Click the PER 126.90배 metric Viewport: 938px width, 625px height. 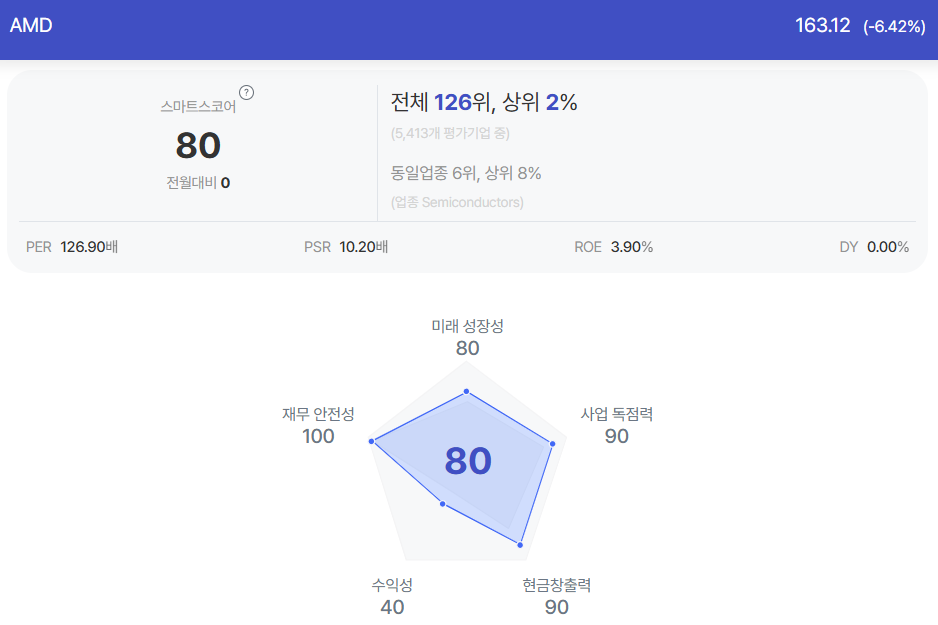click(x=72, y=247)
